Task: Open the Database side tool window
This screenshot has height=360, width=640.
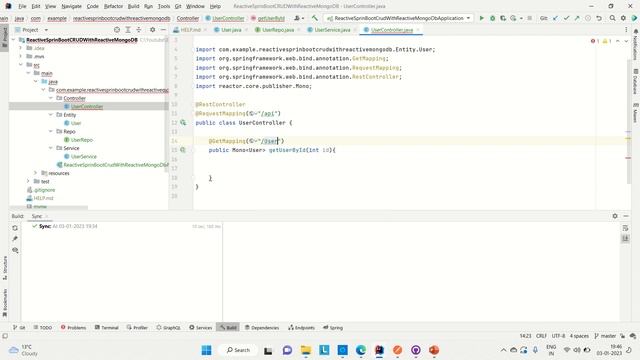Action: [x=636, y=82]
